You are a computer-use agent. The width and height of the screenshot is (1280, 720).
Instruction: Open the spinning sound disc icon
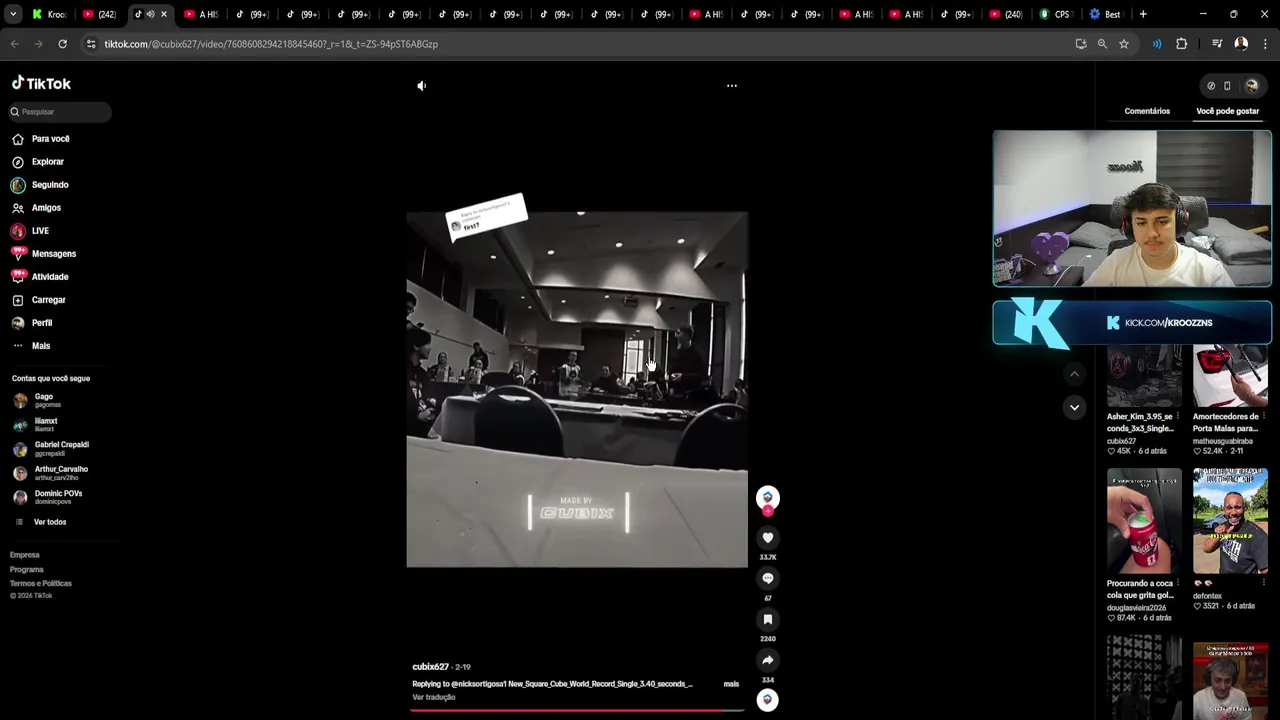(x=768, y=700)
